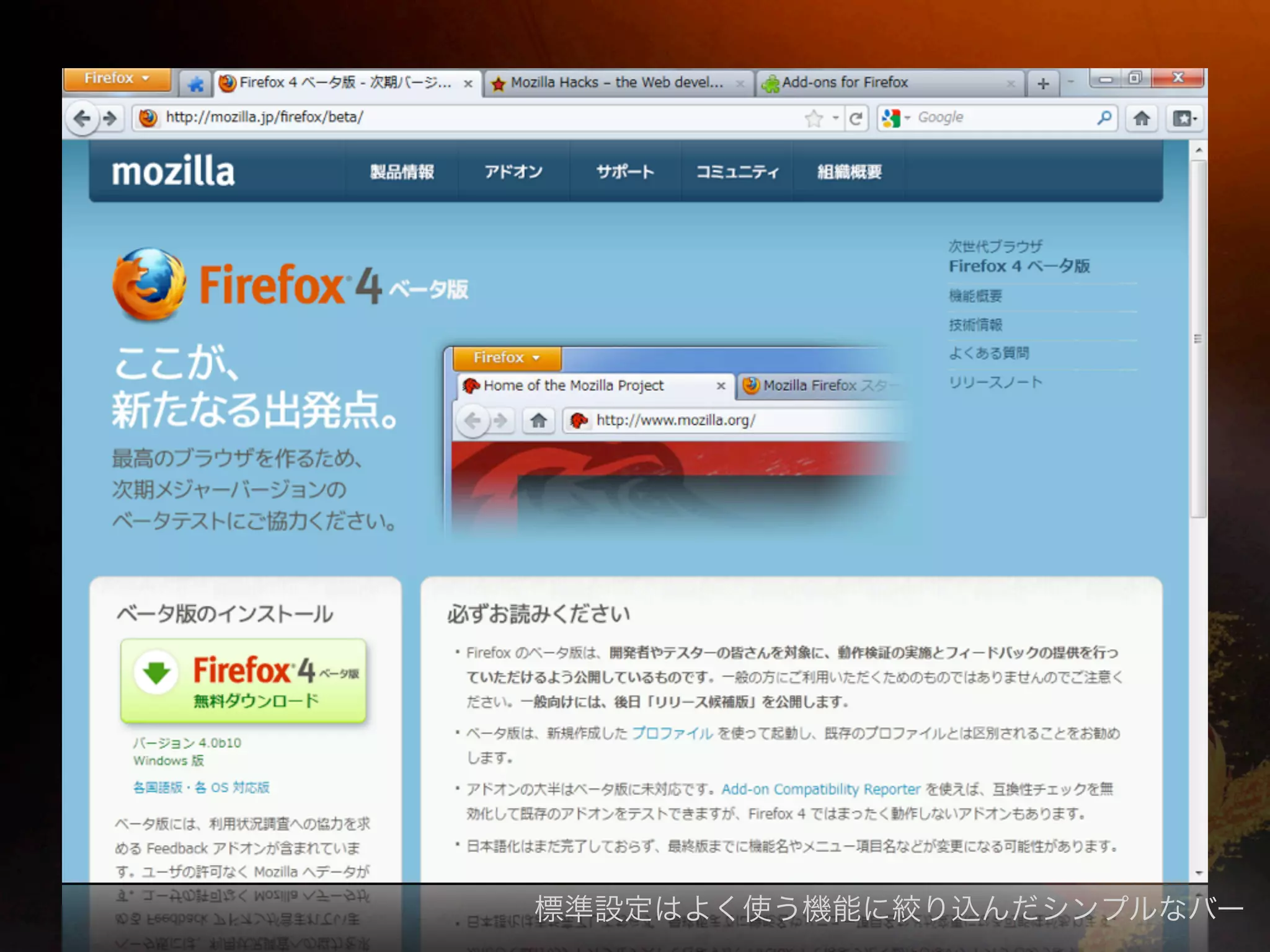Open the orange Firefox menu button
Screen dimensions: 1270x952
click(117, 79)
